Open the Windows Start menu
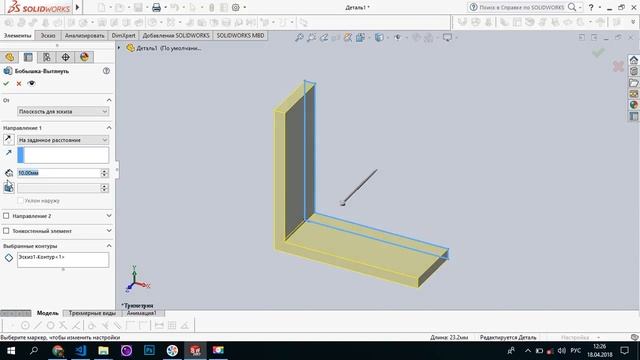 [11, 351]
